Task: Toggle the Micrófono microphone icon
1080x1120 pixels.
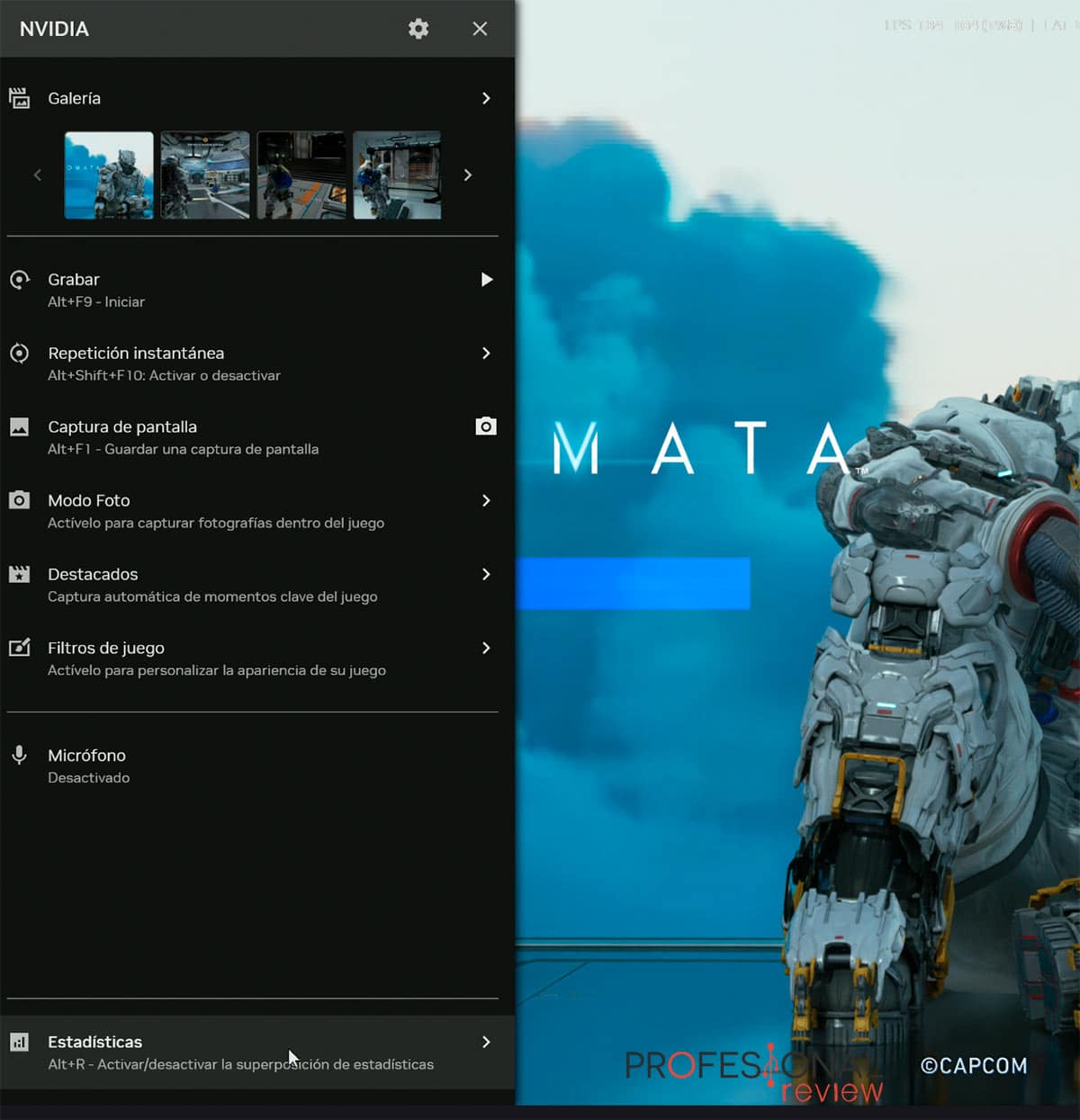Action: (x=19, y=756)
